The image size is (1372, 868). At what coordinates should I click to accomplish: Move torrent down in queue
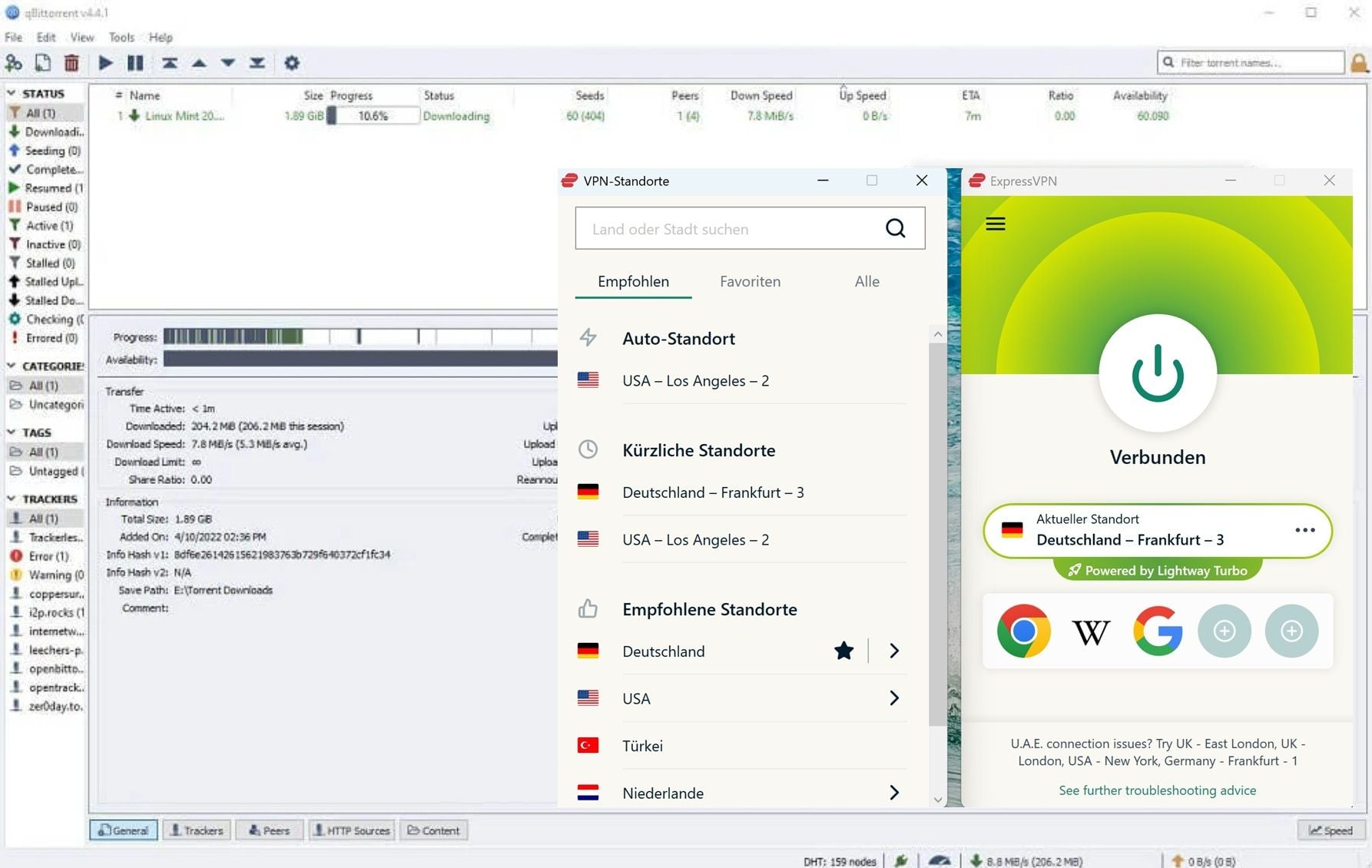click(228, 63)
